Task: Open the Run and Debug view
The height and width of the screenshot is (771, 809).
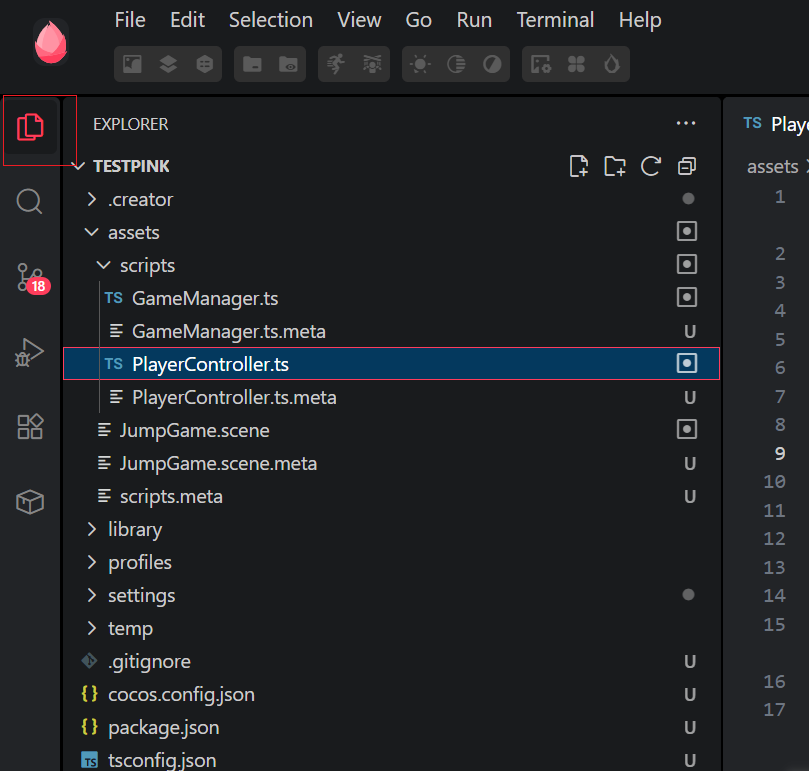Action: tap(30, 352)
